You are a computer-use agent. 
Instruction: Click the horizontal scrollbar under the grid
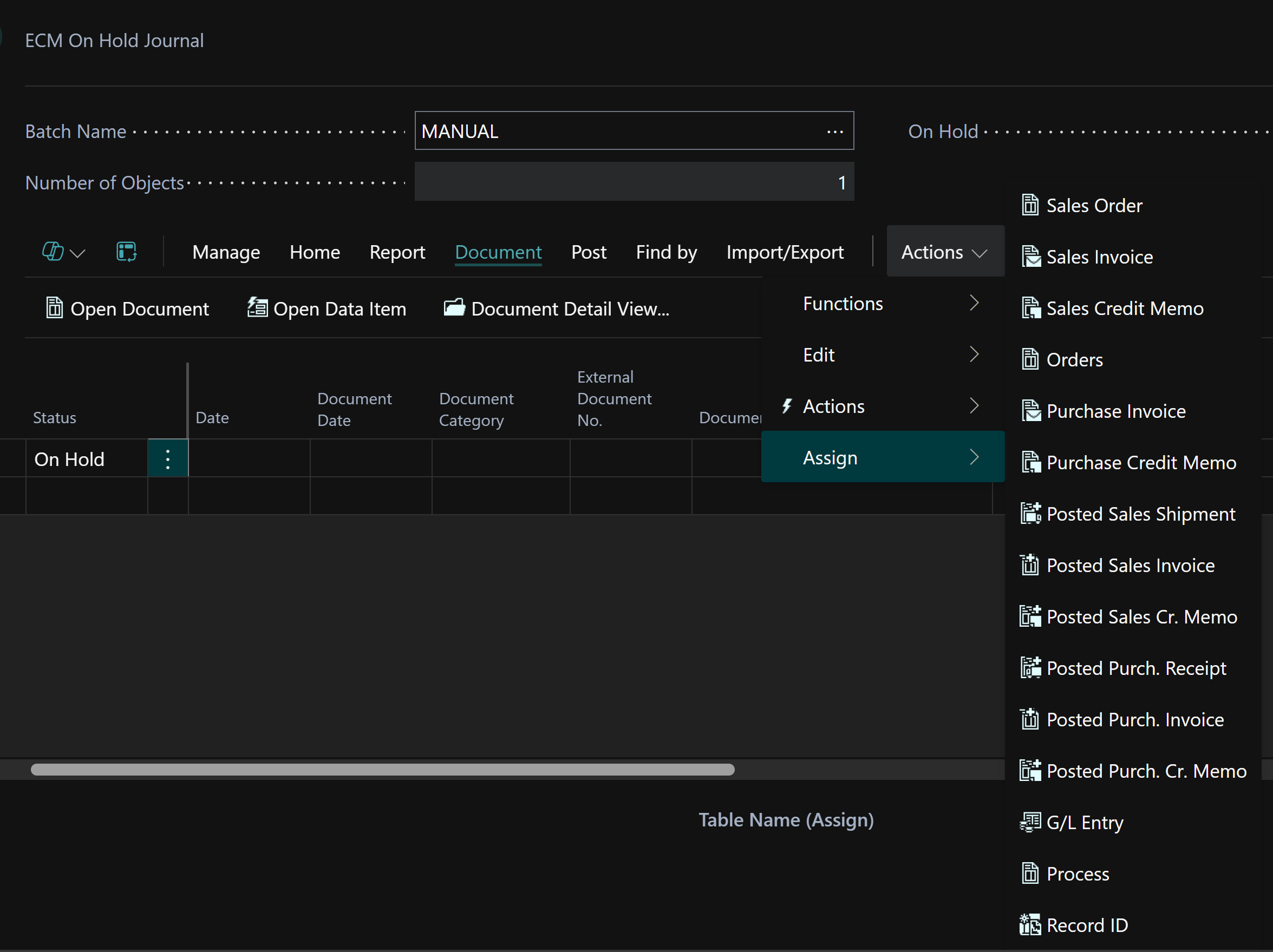[383, 770]
